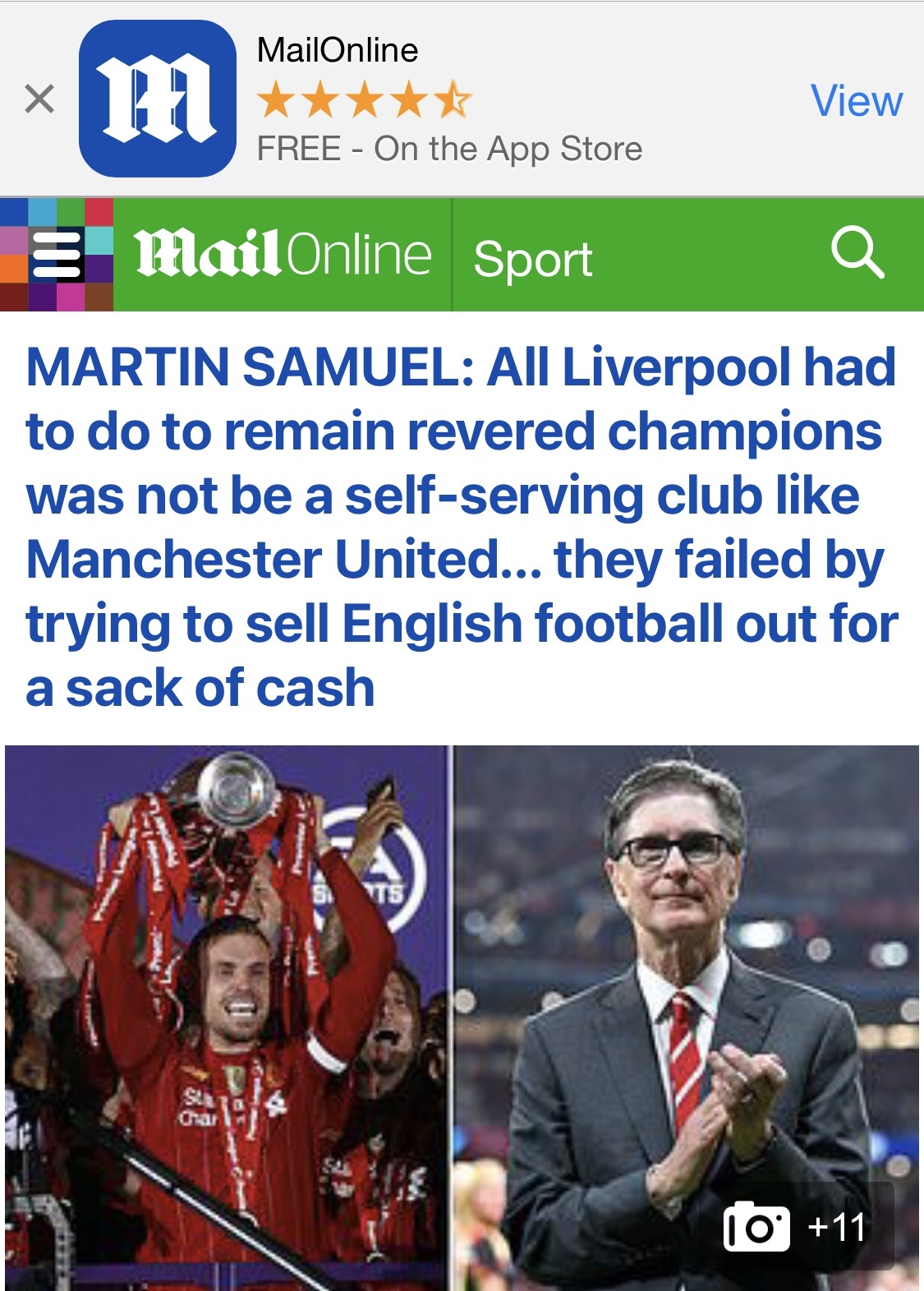Open the Liverpool self-serving club headline
The height and width of the screenshot is (1291, 924).
click(x=462, y=527)
